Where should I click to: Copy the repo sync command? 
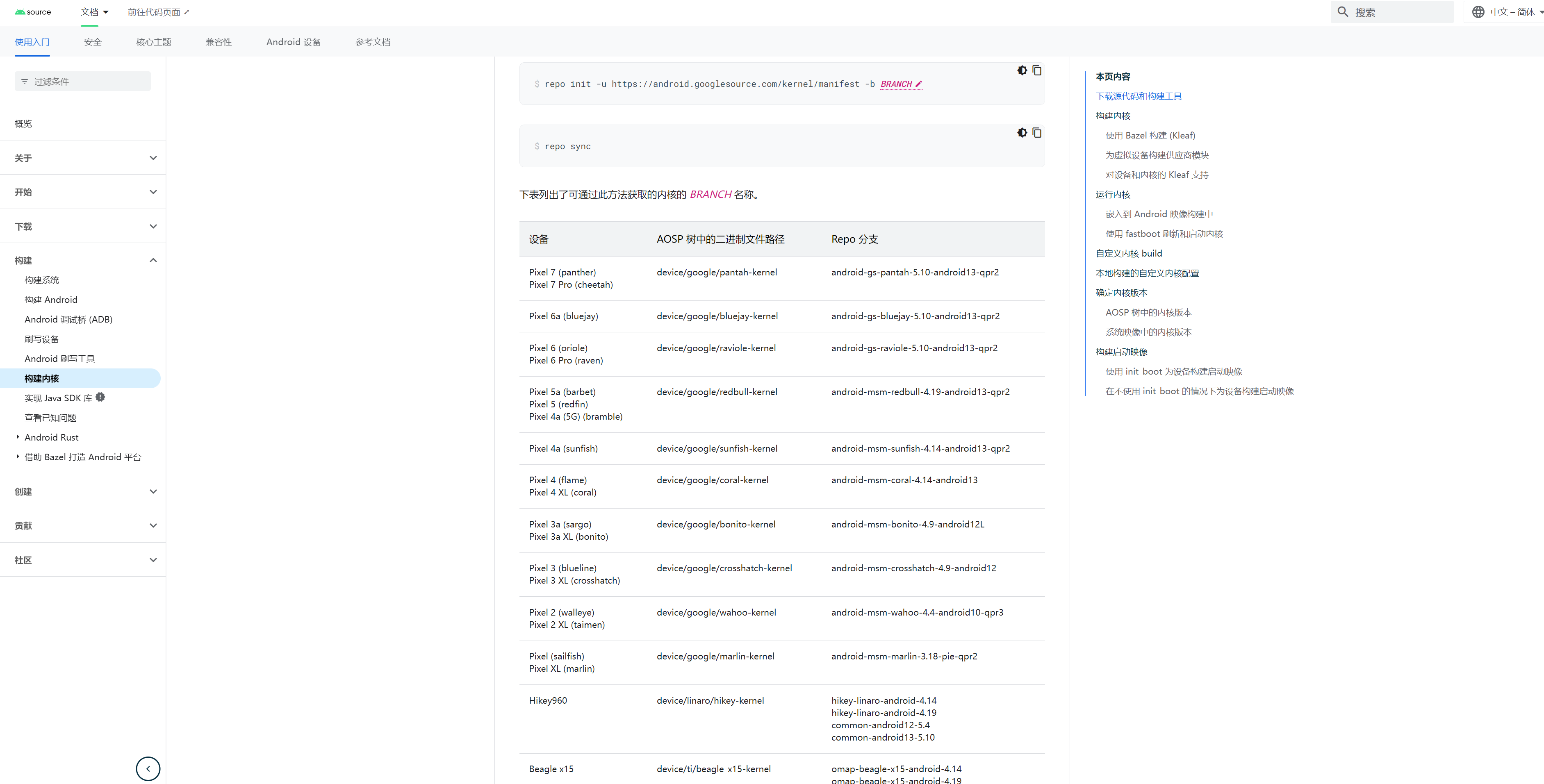[1036, 133]
